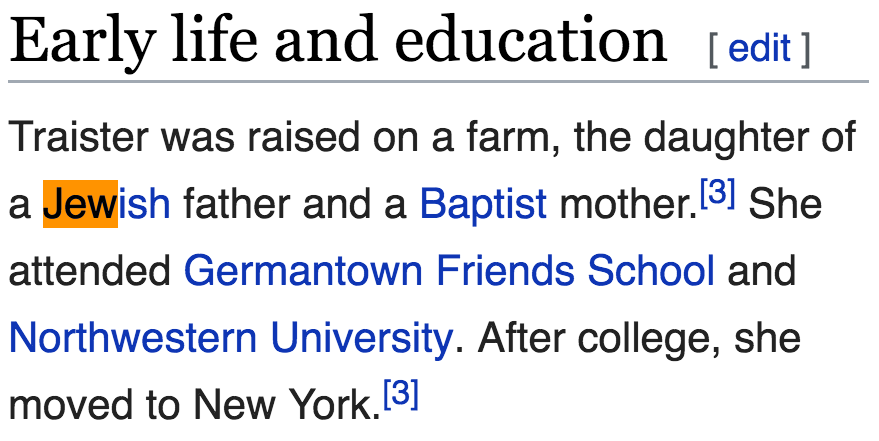Image resolution: width=879 pixels, height=441 pixels.
Task: Click the word attended in the paragraph
Action: coord(90,271)
